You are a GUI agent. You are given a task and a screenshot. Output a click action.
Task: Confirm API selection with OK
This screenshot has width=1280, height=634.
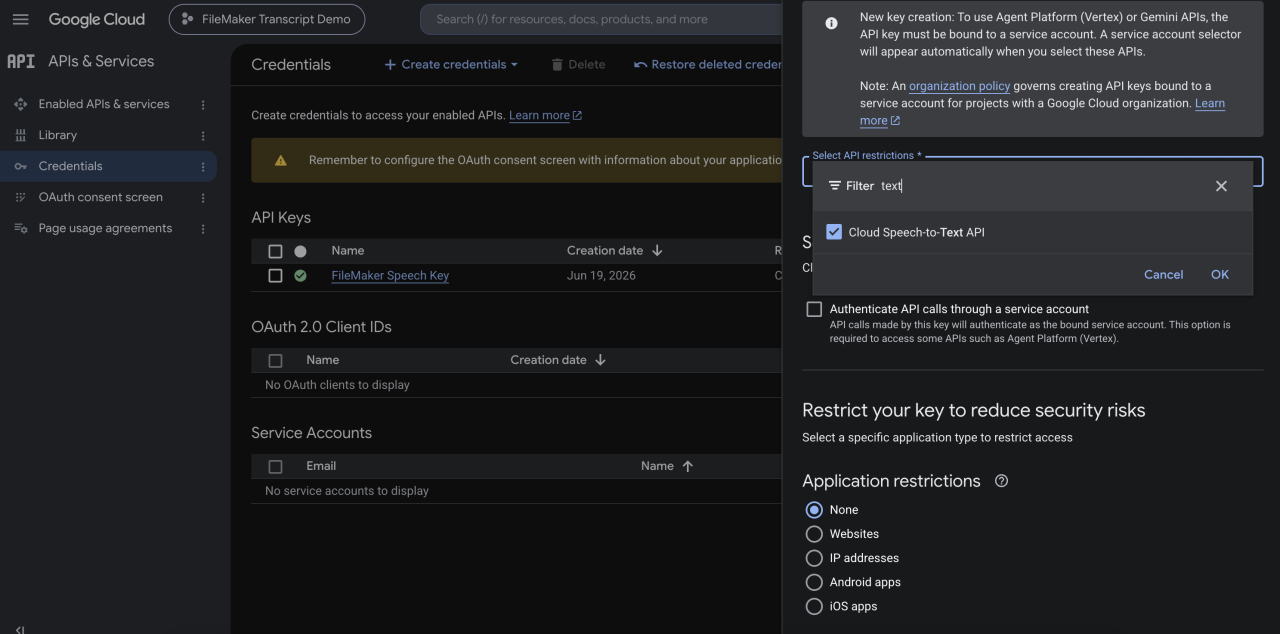(1220, 274)
